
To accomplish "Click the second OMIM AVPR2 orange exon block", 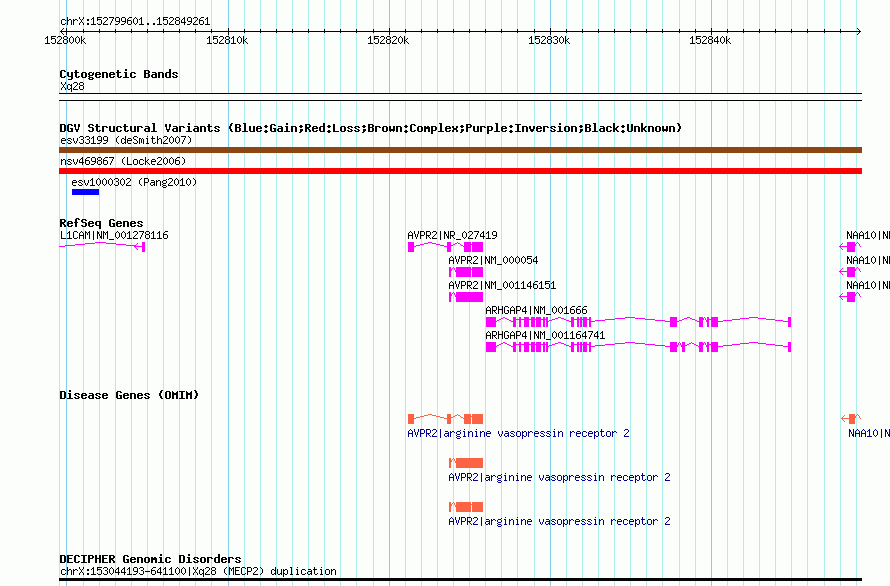I will [466, 463].
